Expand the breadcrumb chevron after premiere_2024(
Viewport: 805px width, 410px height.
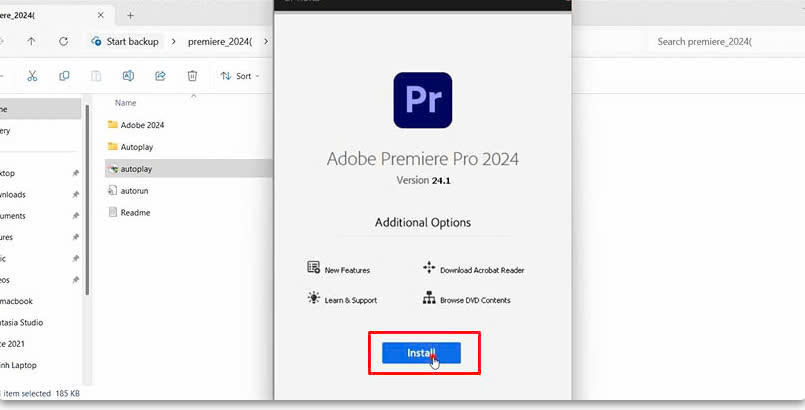point(265,42)
